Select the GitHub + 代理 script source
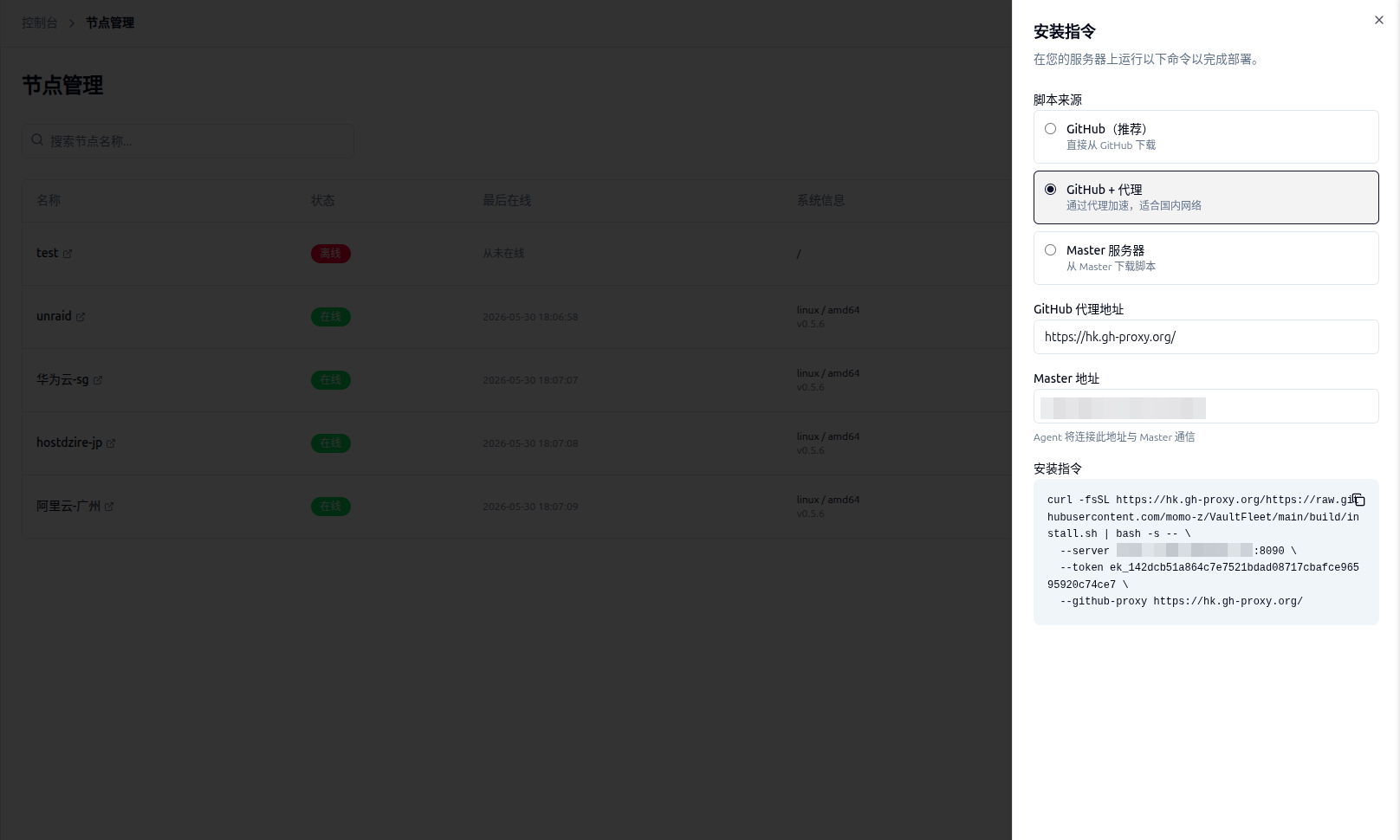Viewport: 1400px width, 840px height. pyautogui.click(x=1206, y=197)
